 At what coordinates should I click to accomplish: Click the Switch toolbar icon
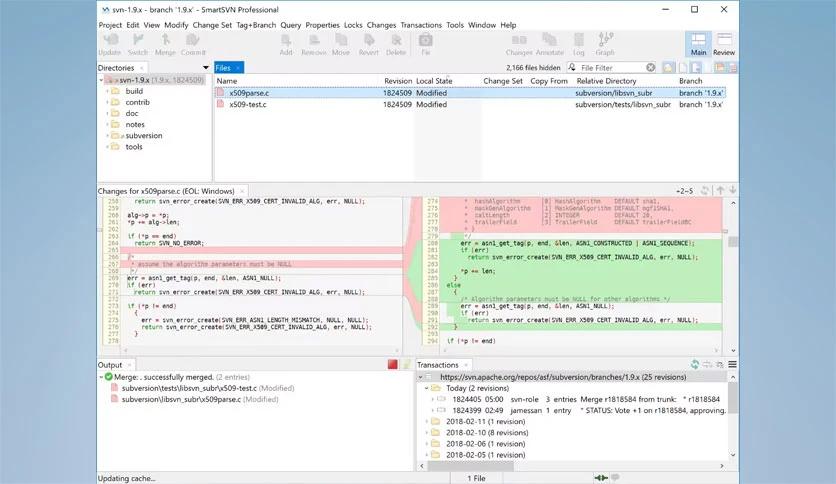138,43
